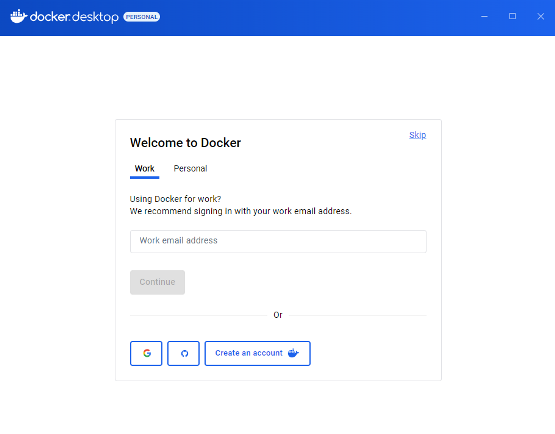Open Create an account
Screen dimensions: 555x434
point(257,353)
